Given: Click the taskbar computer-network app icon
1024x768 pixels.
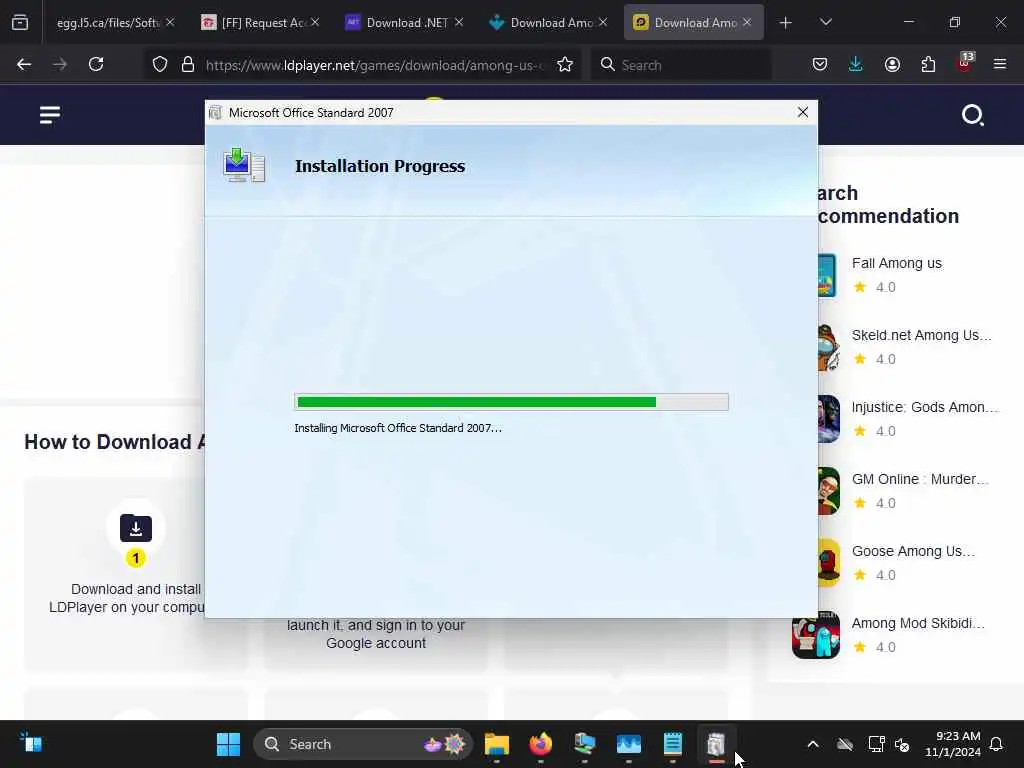Looking at the screenshot, I should (584, 744).
